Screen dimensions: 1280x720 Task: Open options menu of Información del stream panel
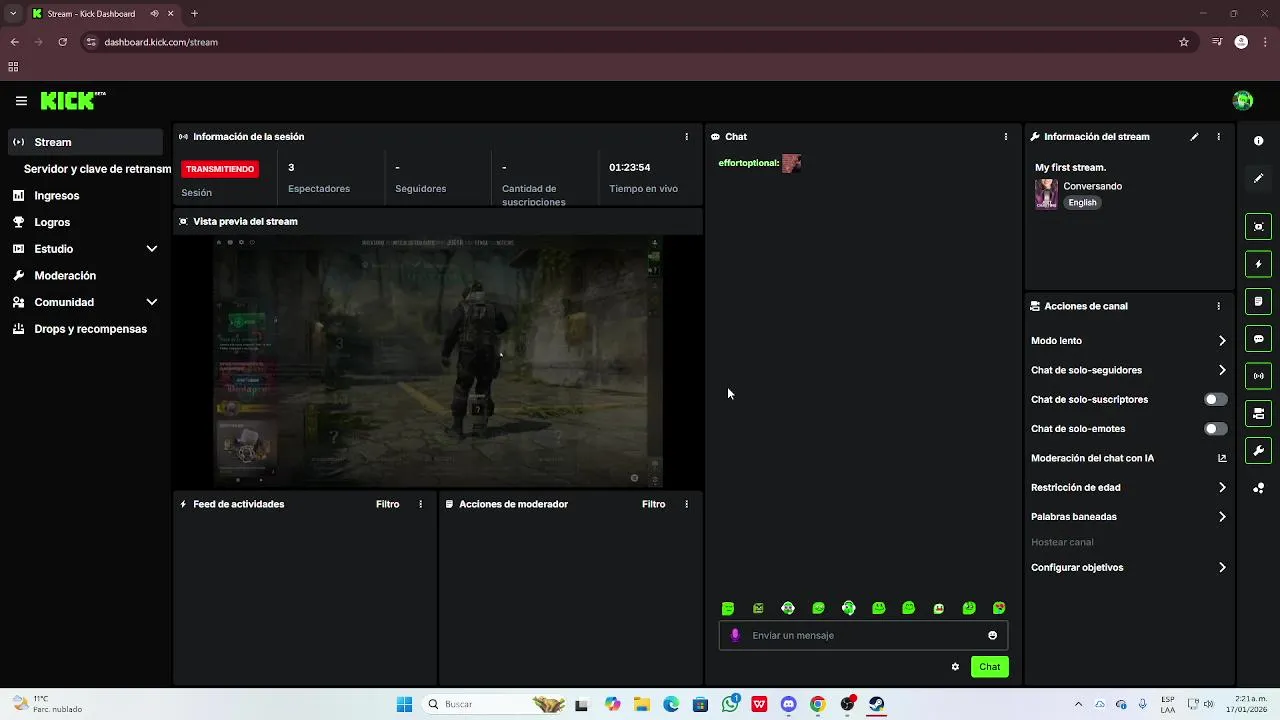(x=1218, y=137)
